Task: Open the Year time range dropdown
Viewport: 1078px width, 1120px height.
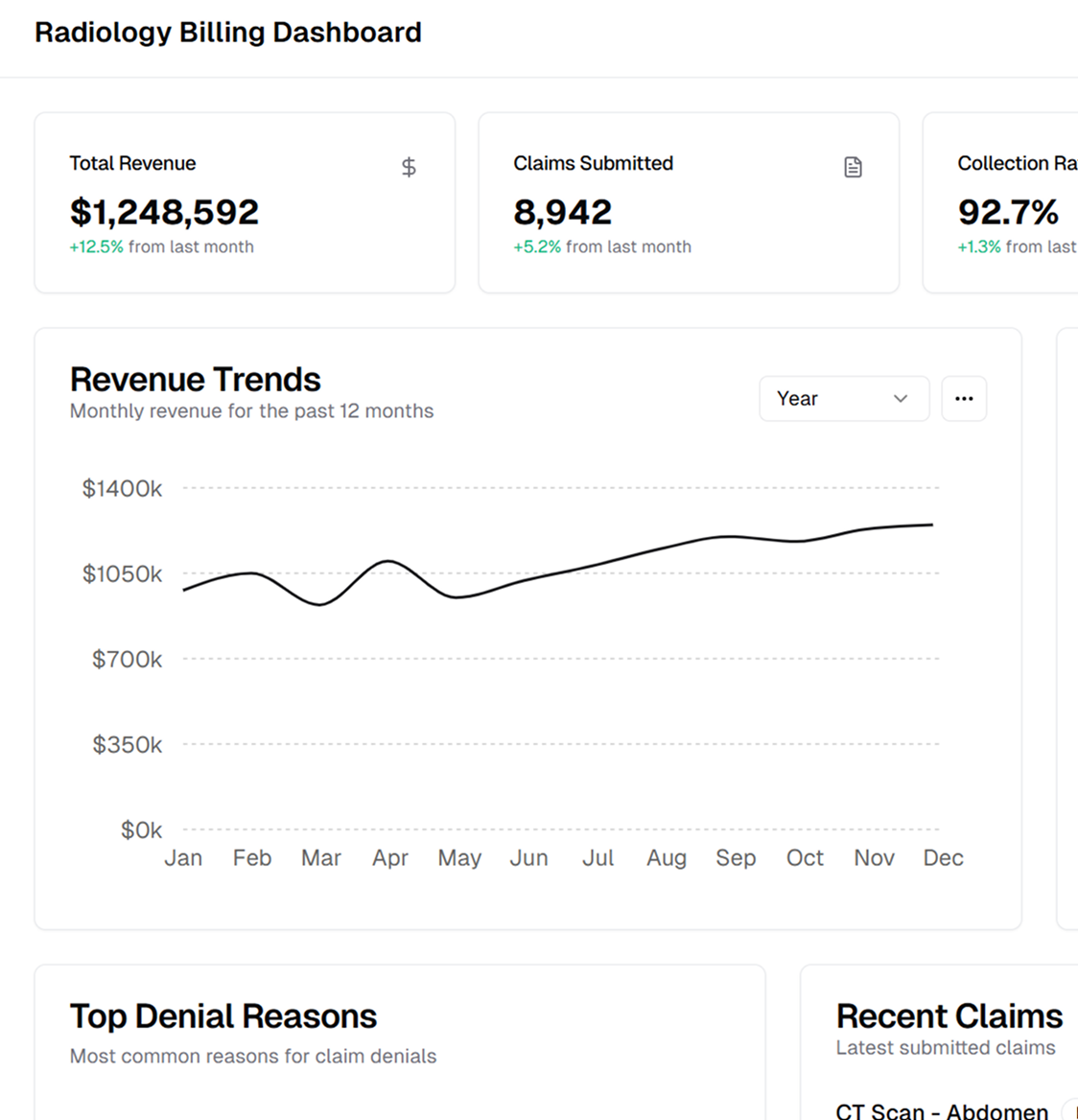Action: (843, 399)
